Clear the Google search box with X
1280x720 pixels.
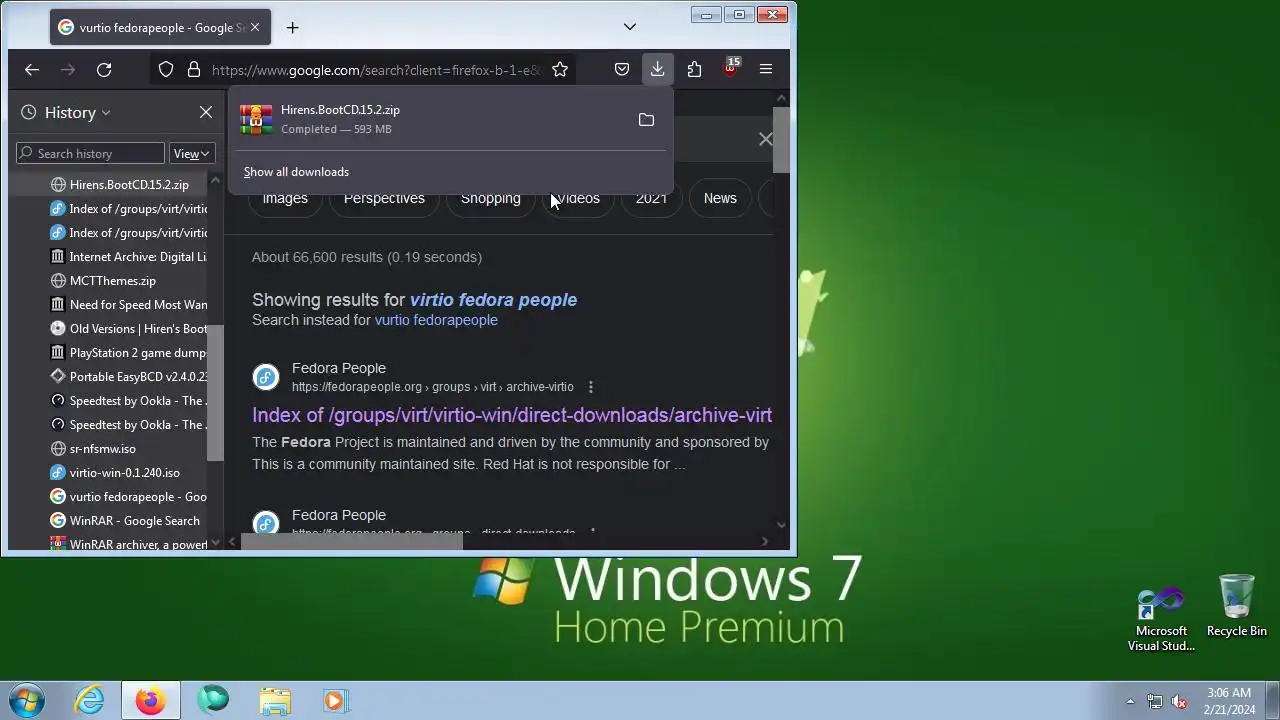tap(765, 139)
